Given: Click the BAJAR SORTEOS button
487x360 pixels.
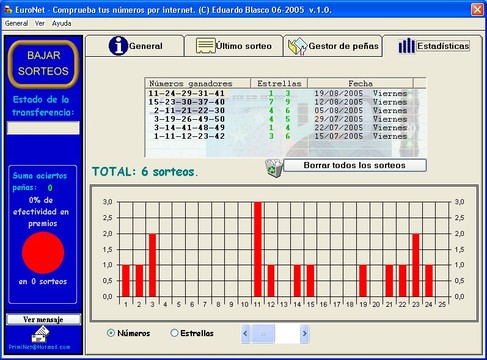Looking at the screenshot, I should [43, 63].
